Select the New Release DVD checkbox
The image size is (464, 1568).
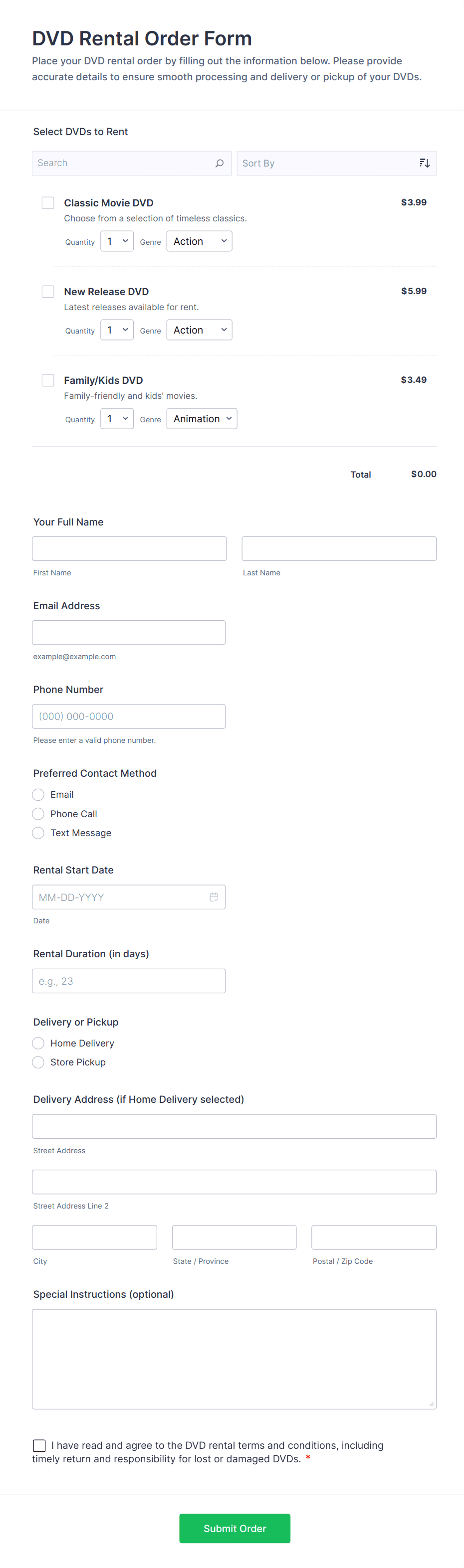coord(48,292)
